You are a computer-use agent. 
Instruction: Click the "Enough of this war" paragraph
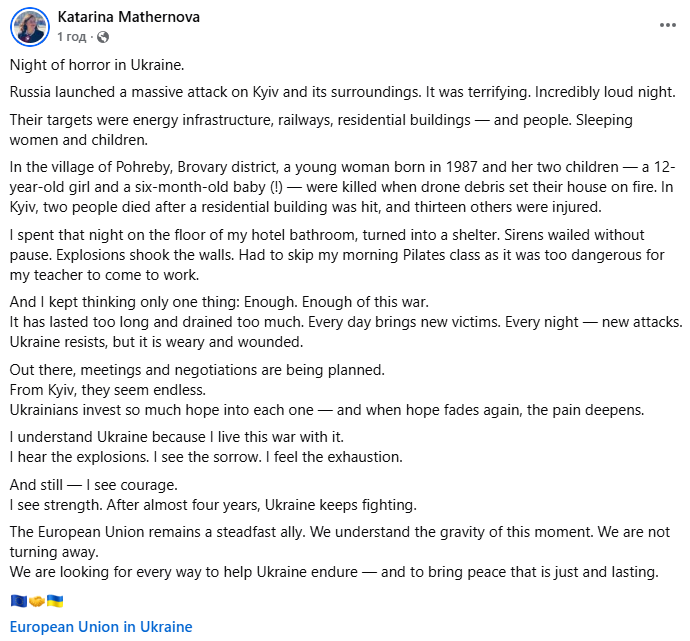click(x=340, y=322)
